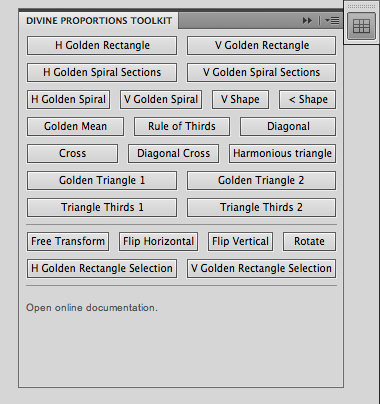Click H Golden Rectangle button
Screen dimensions: 380x404
(102, 45)
